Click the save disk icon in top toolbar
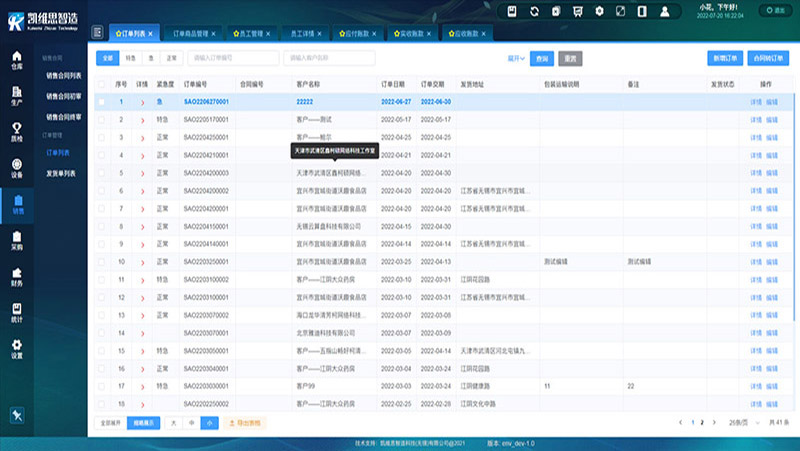The image size is (800, 451). click(x=512, y=11)
